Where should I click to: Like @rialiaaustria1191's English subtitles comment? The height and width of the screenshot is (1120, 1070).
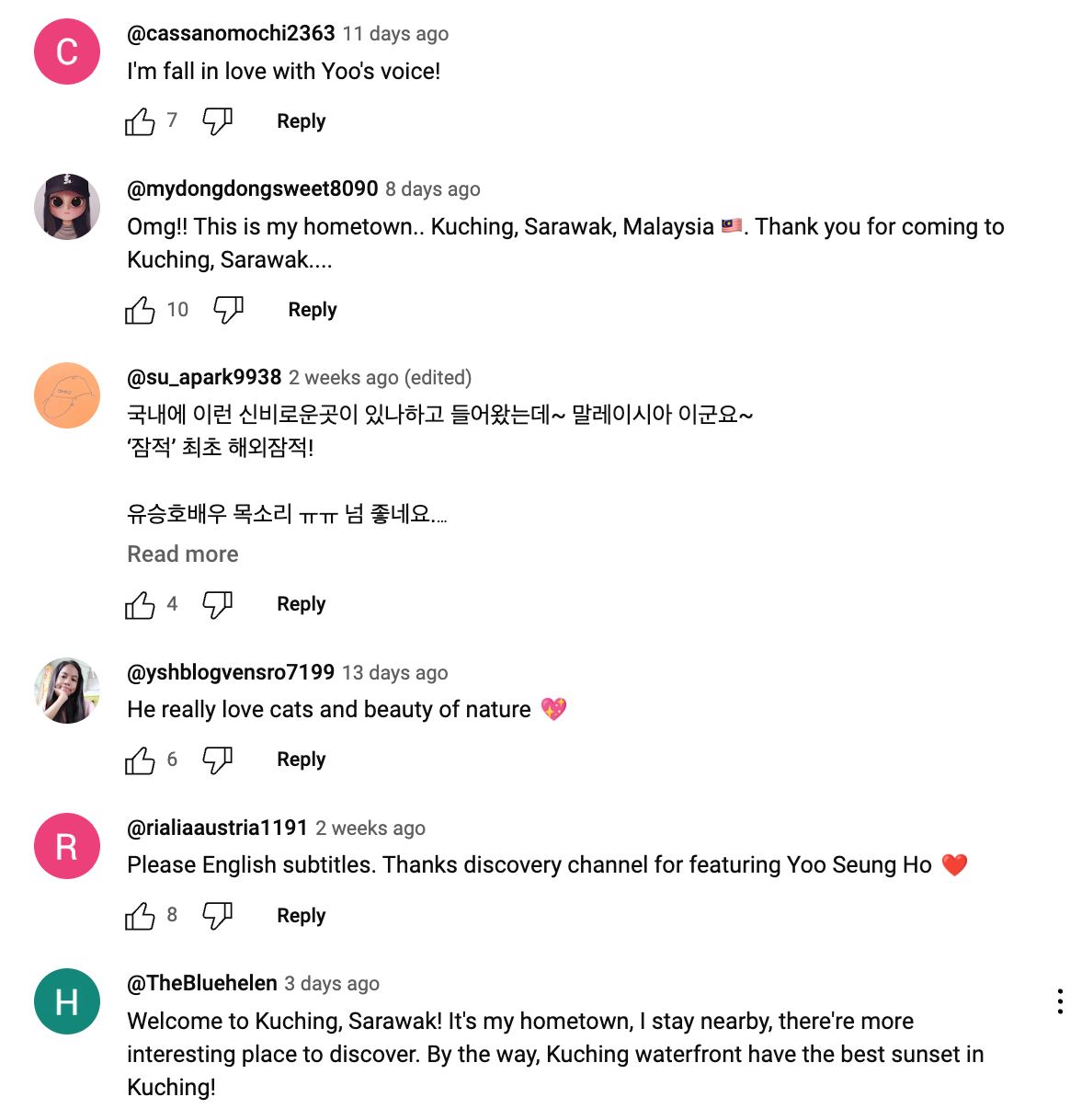pos(140,915)
